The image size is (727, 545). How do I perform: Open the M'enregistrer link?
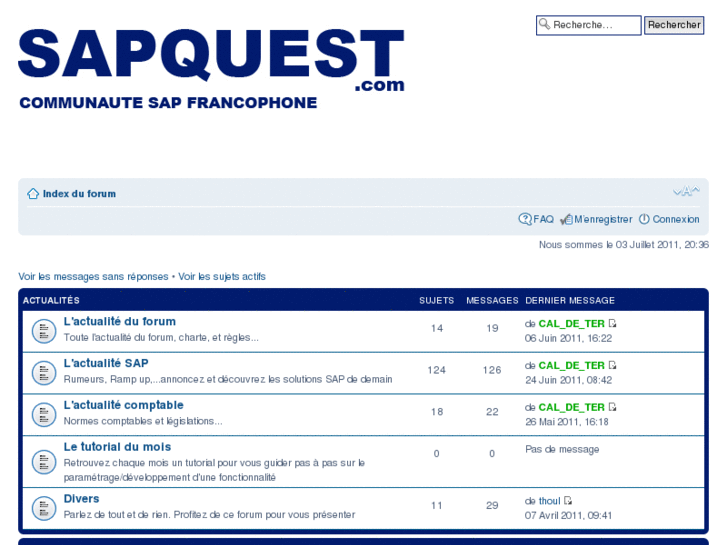[x=603, y=219]
